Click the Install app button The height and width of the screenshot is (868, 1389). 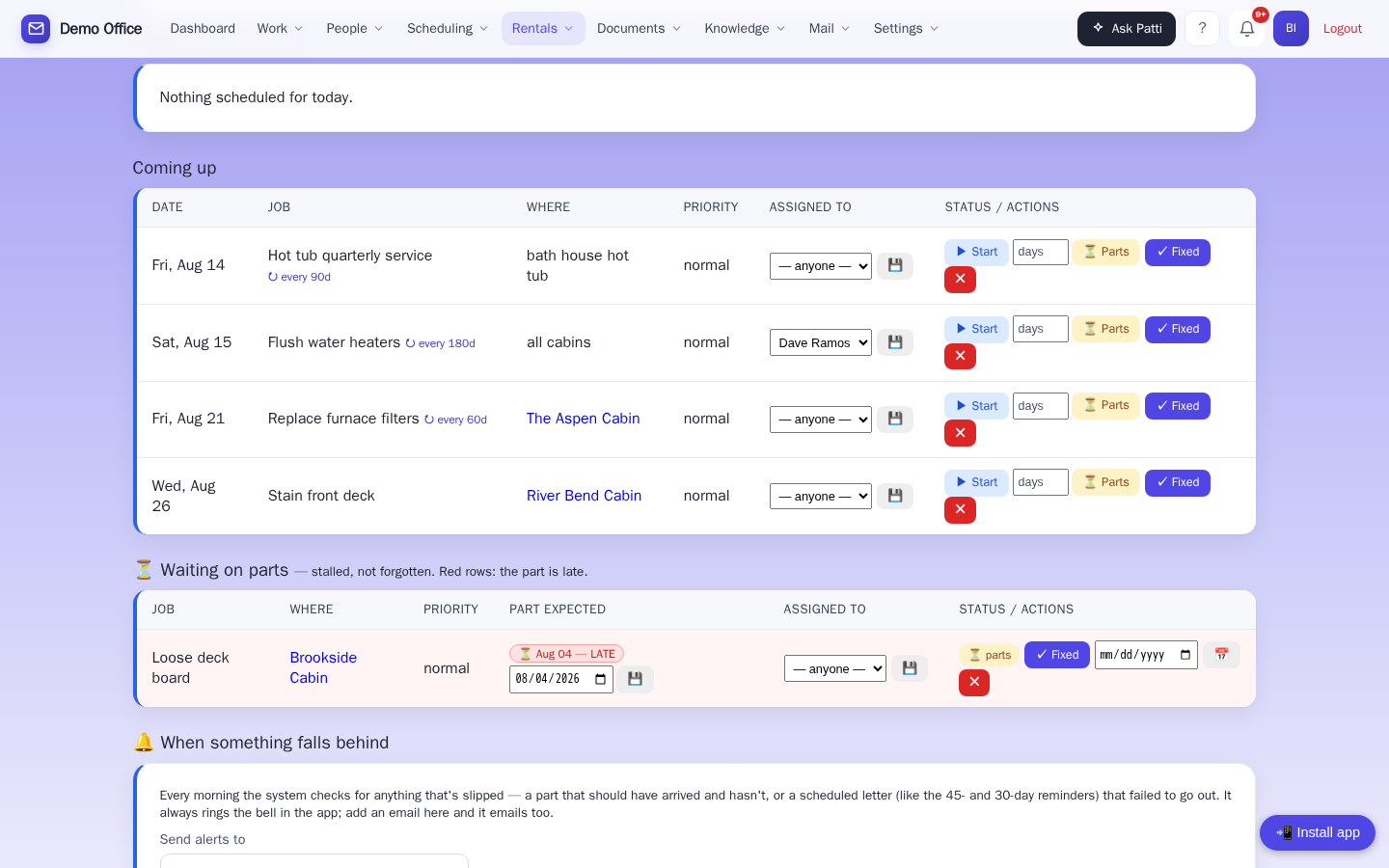point(1318,832)
